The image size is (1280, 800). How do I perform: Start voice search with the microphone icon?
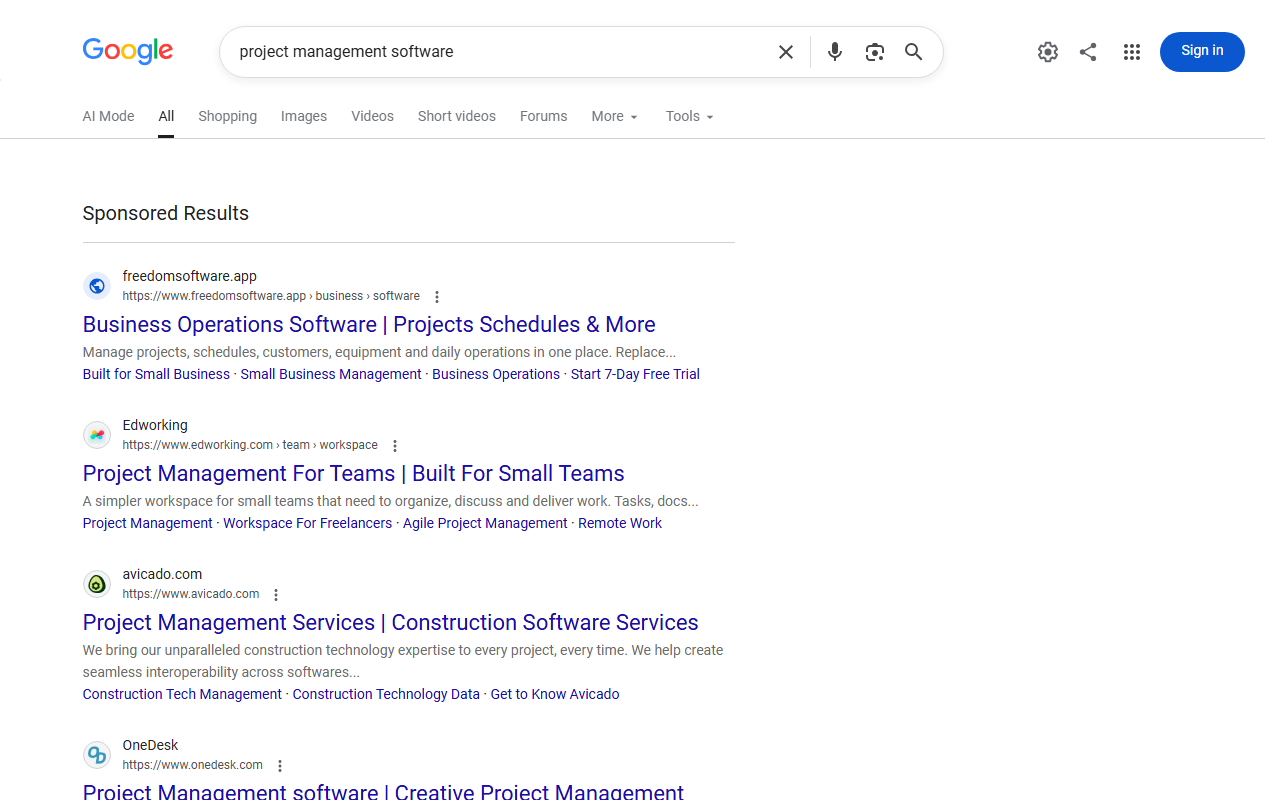click(835, 52)
